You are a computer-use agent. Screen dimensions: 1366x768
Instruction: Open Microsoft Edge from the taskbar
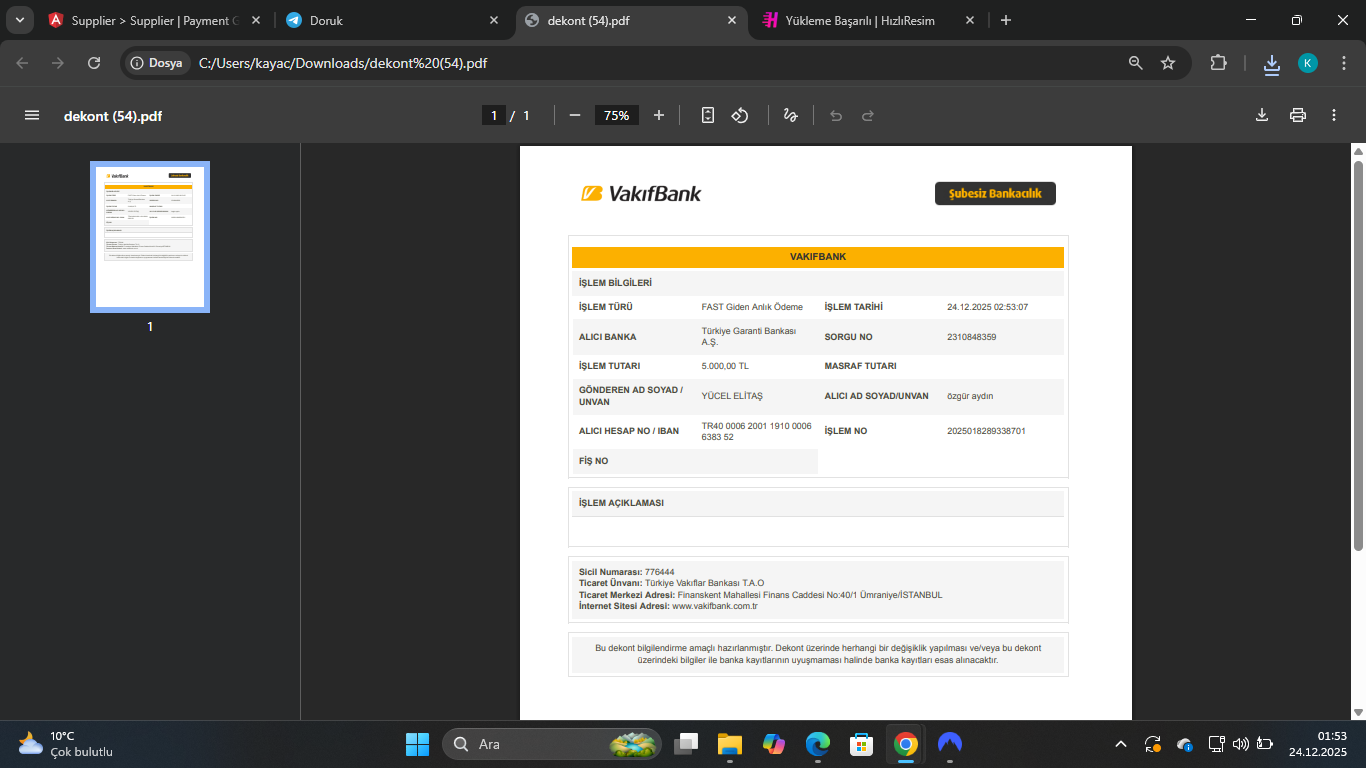pyautogui.click(x=818, y=744)
